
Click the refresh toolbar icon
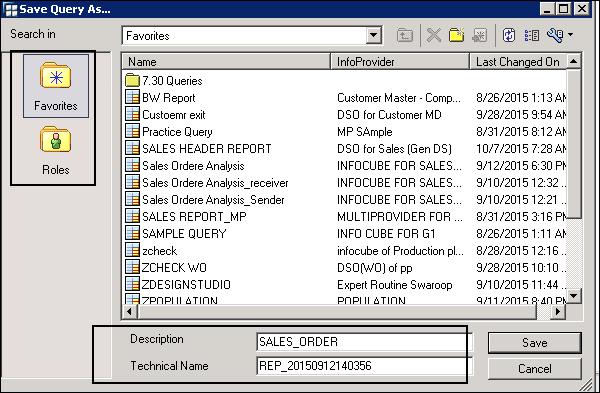click(x=509, y=36)
